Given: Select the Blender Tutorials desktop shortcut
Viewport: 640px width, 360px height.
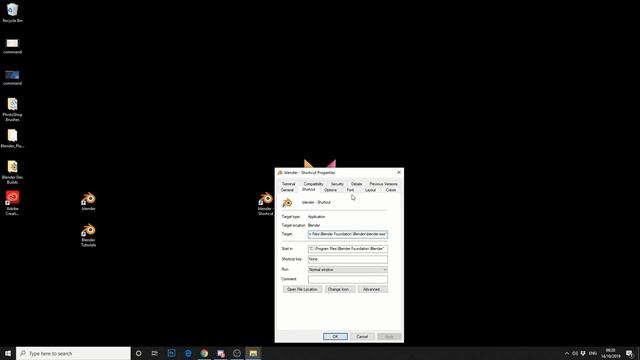Looking at the screenshot, I should pyautogui.click(x=88, y=235).
